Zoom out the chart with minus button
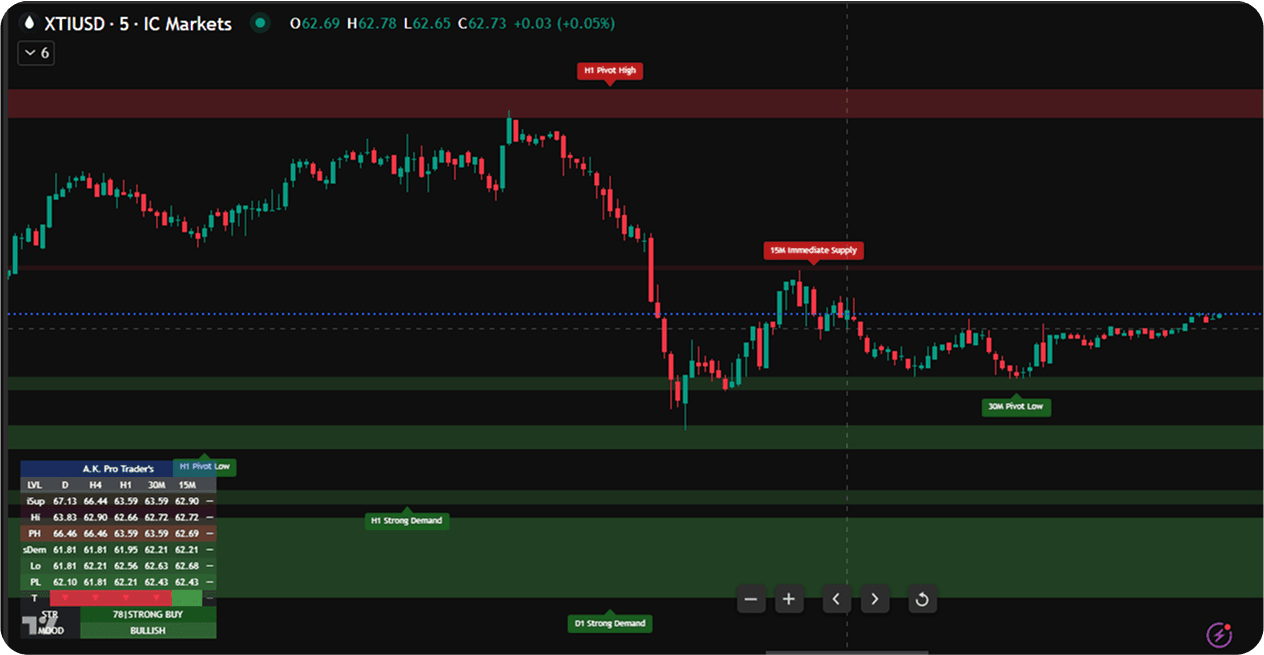 [x=752, y=599]
